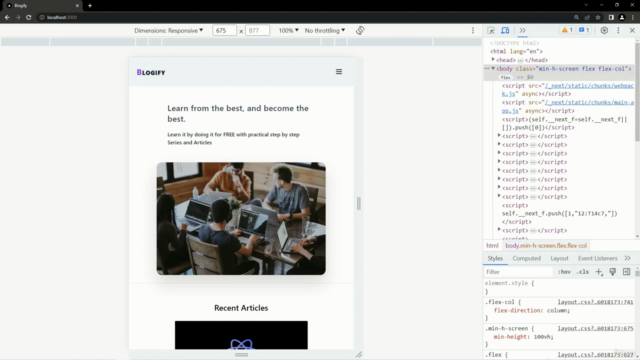The width and height of the screenshot is (640, 360).
Task: Reload the page
Action: [29, 17]
